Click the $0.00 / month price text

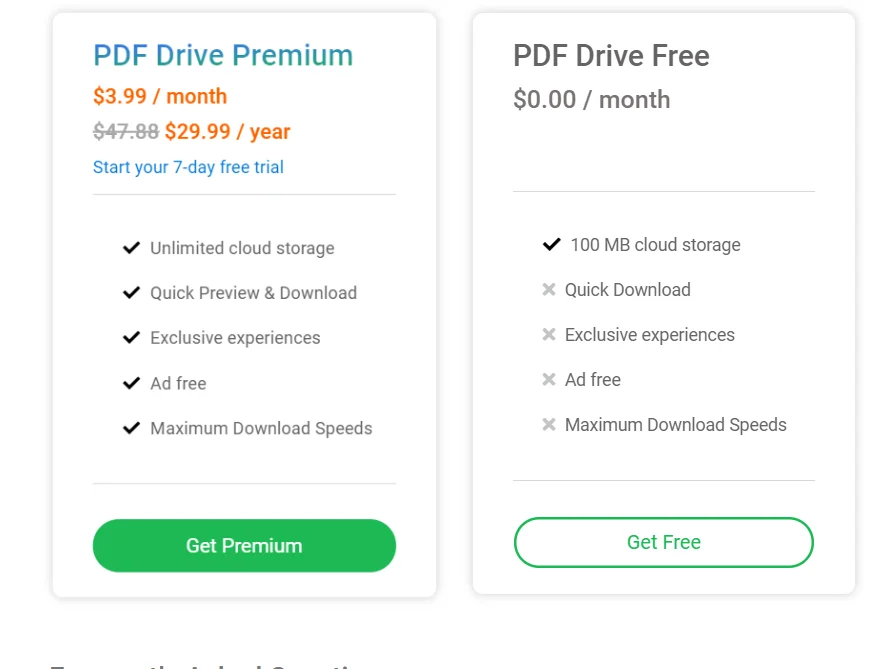[591, 100]
